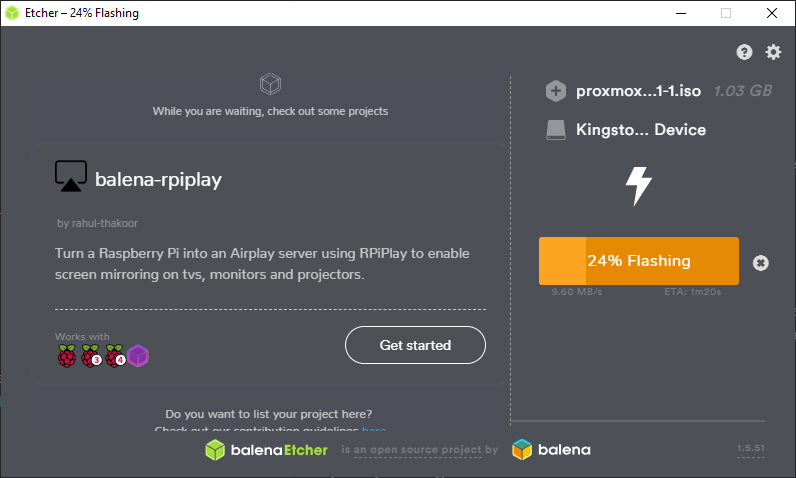Image resolution: width=796 pixels, height=478 pixels.
Task: Open the balena-rpiplay project title
Action: [x=158, y=181]
